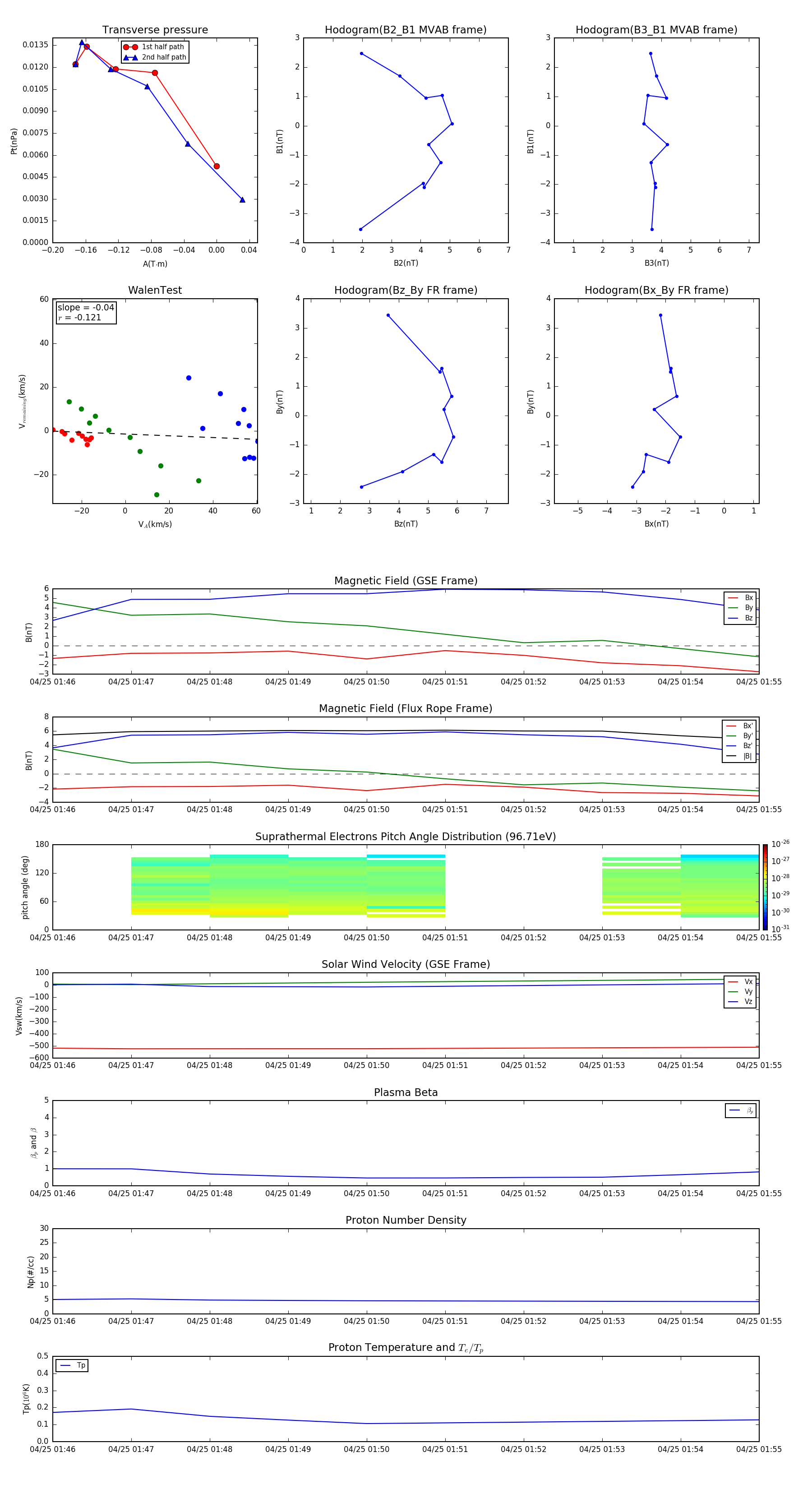Select the By' entry in Flux Rope legend
The height and width of the screenshot is (1489, 812).
coord(739,736)
